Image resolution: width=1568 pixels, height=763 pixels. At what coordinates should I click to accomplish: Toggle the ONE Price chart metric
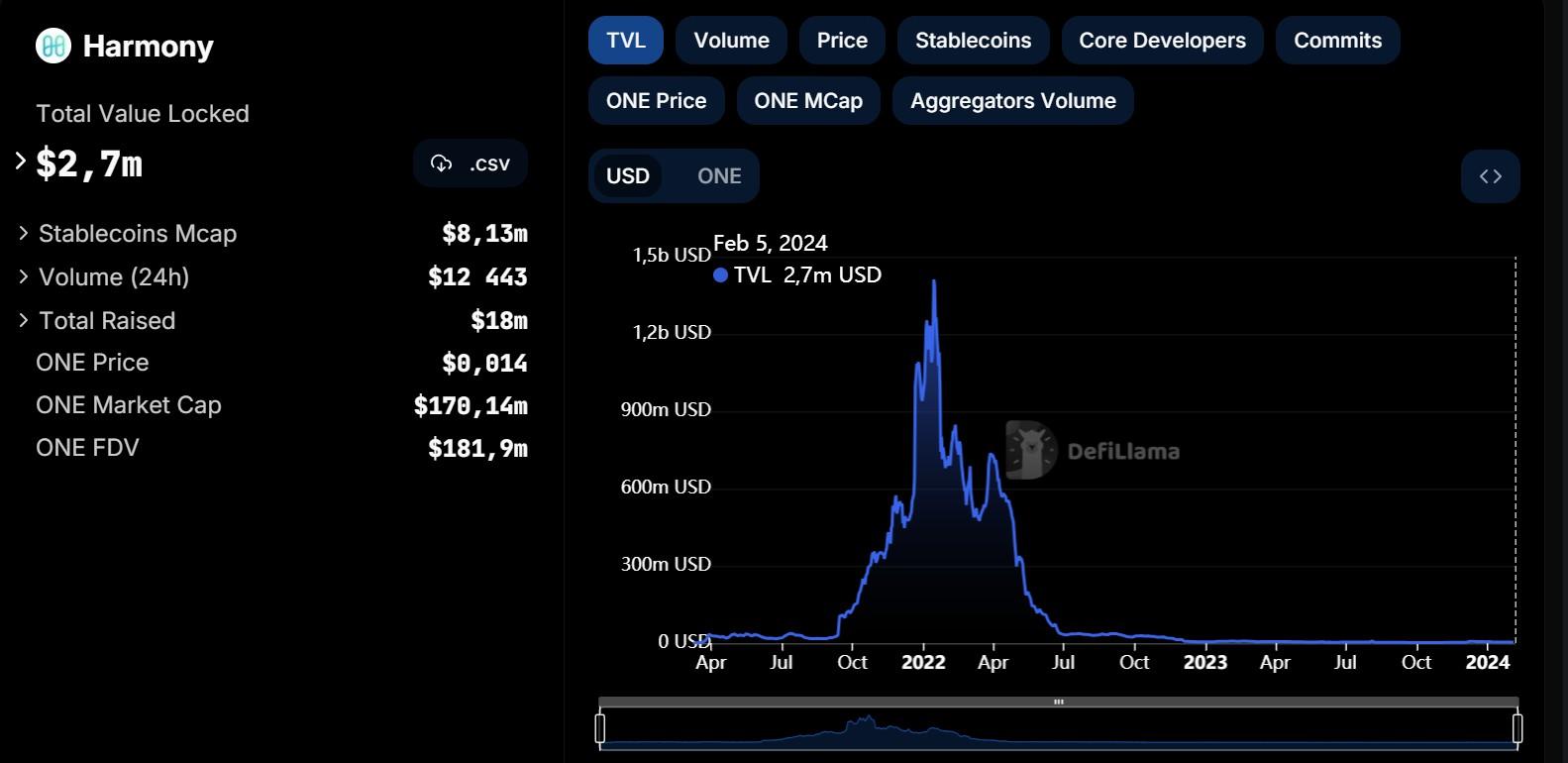(x=656, y=101)
